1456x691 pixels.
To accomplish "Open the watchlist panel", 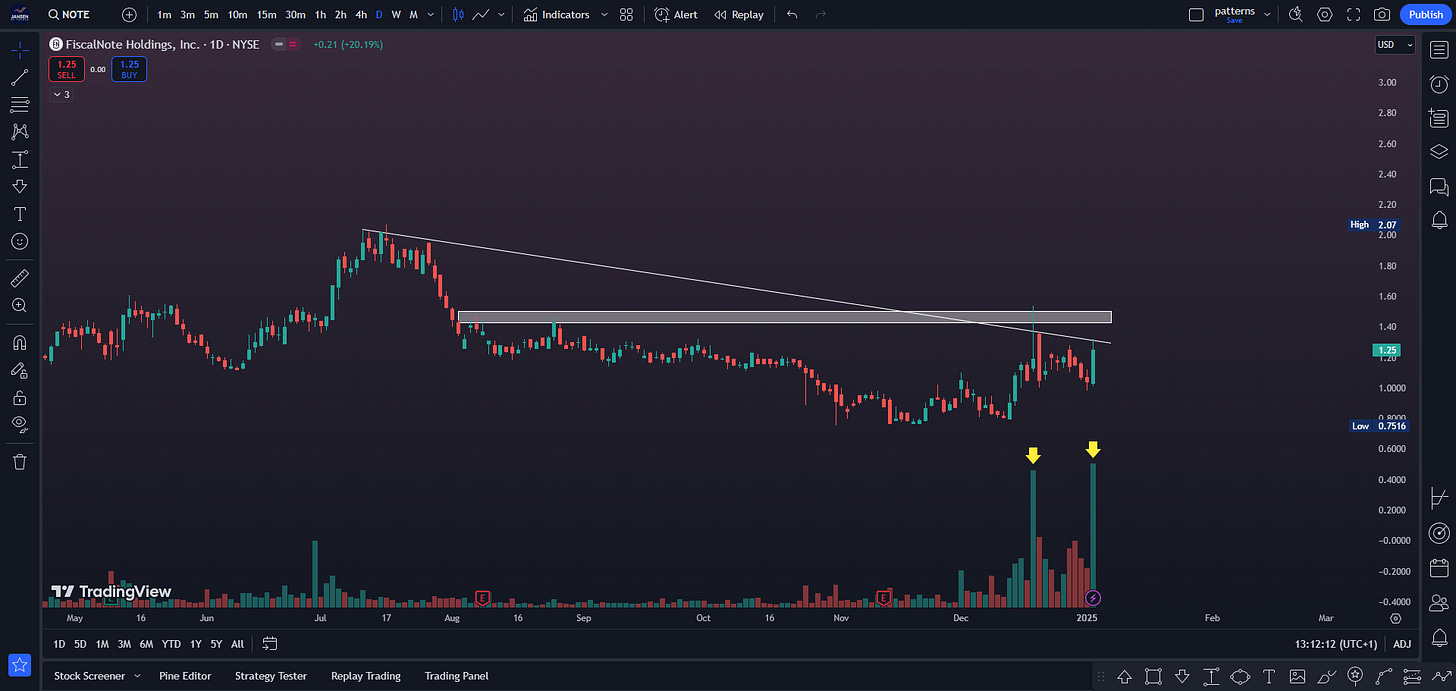I will click(x=1439, y=51).
